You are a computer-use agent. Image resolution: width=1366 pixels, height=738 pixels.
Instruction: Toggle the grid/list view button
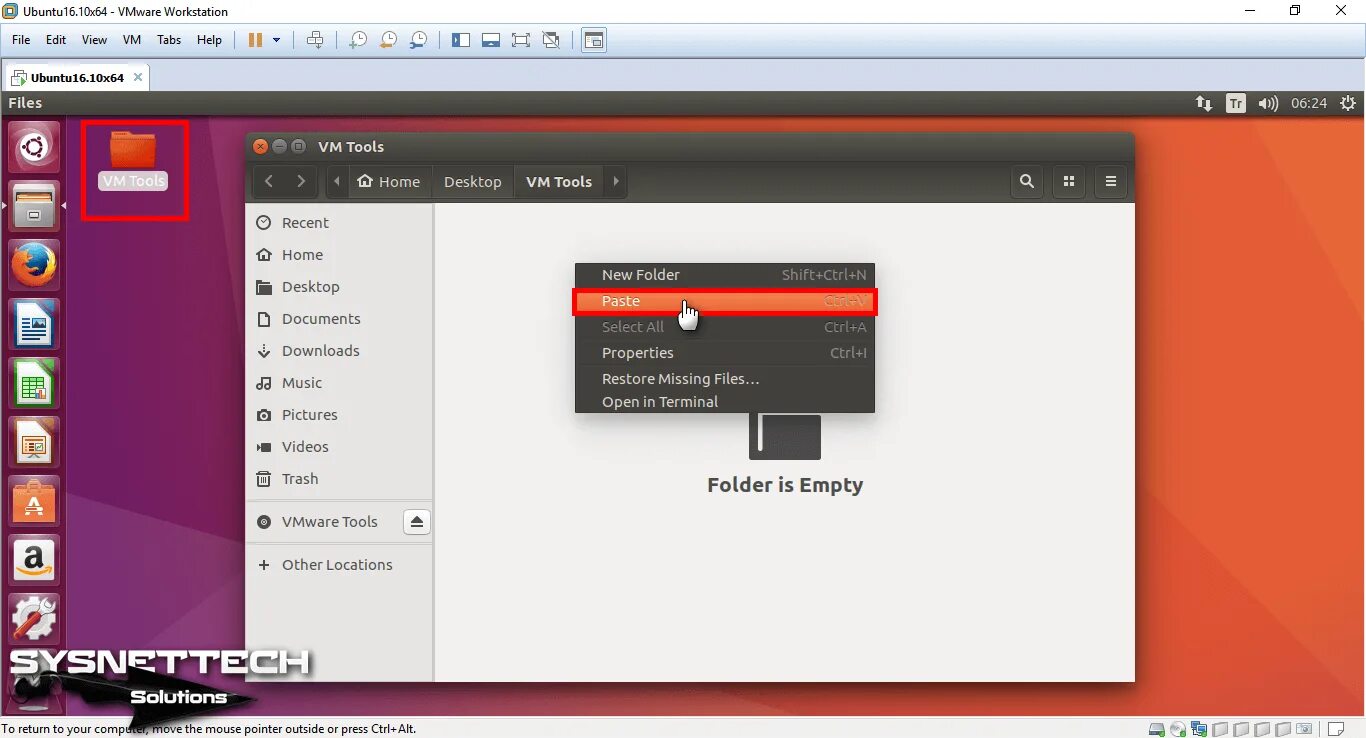pos(1069,182)
